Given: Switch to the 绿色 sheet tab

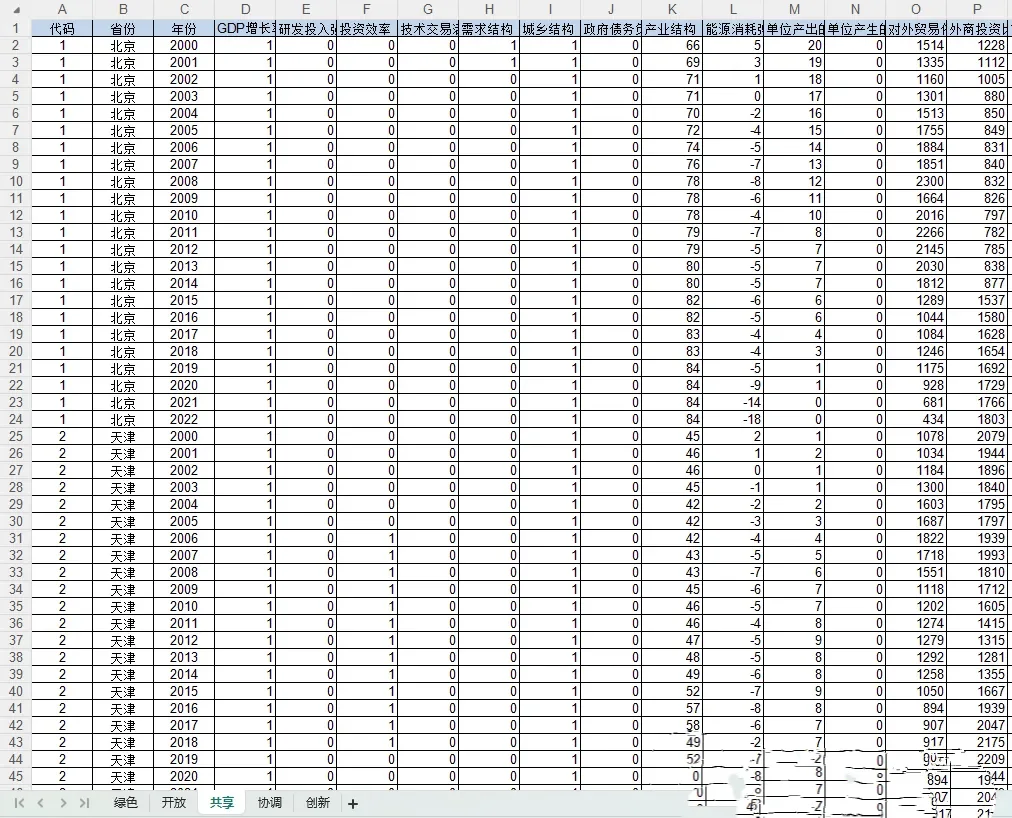Looking at the screenshot, I should click(125, 803).
